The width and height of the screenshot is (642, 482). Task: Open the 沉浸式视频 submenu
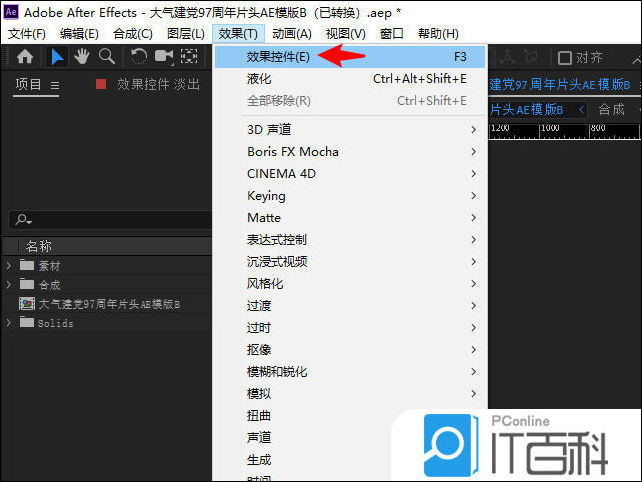point(351,262)
